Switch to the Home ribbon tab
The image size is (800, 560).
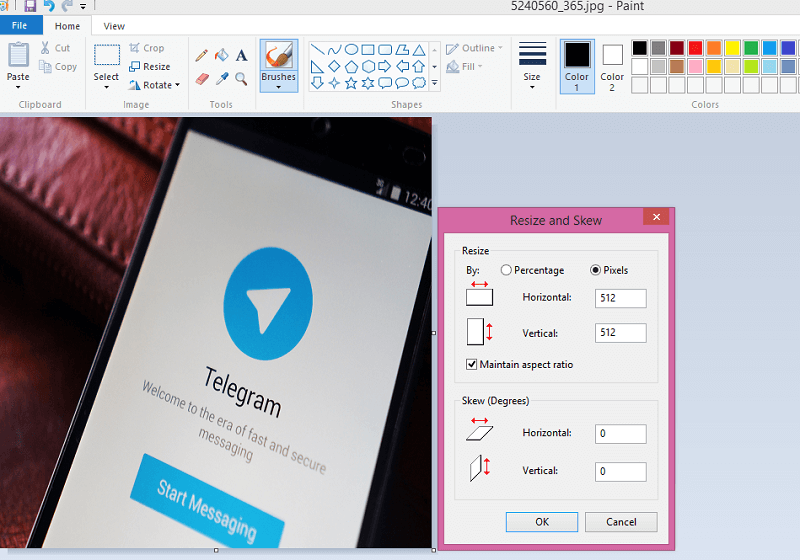tap(67, 26)
